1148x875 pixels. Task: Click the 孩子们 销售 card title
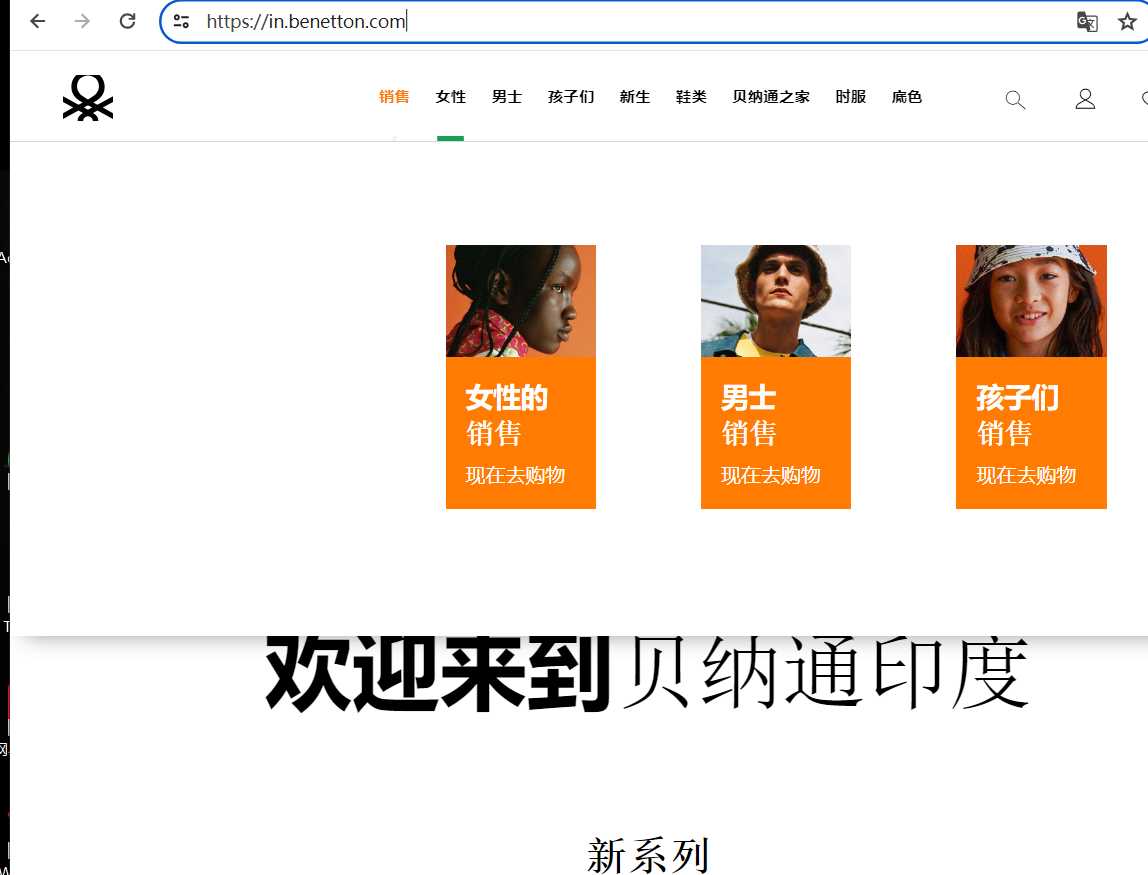point(1018,415)
